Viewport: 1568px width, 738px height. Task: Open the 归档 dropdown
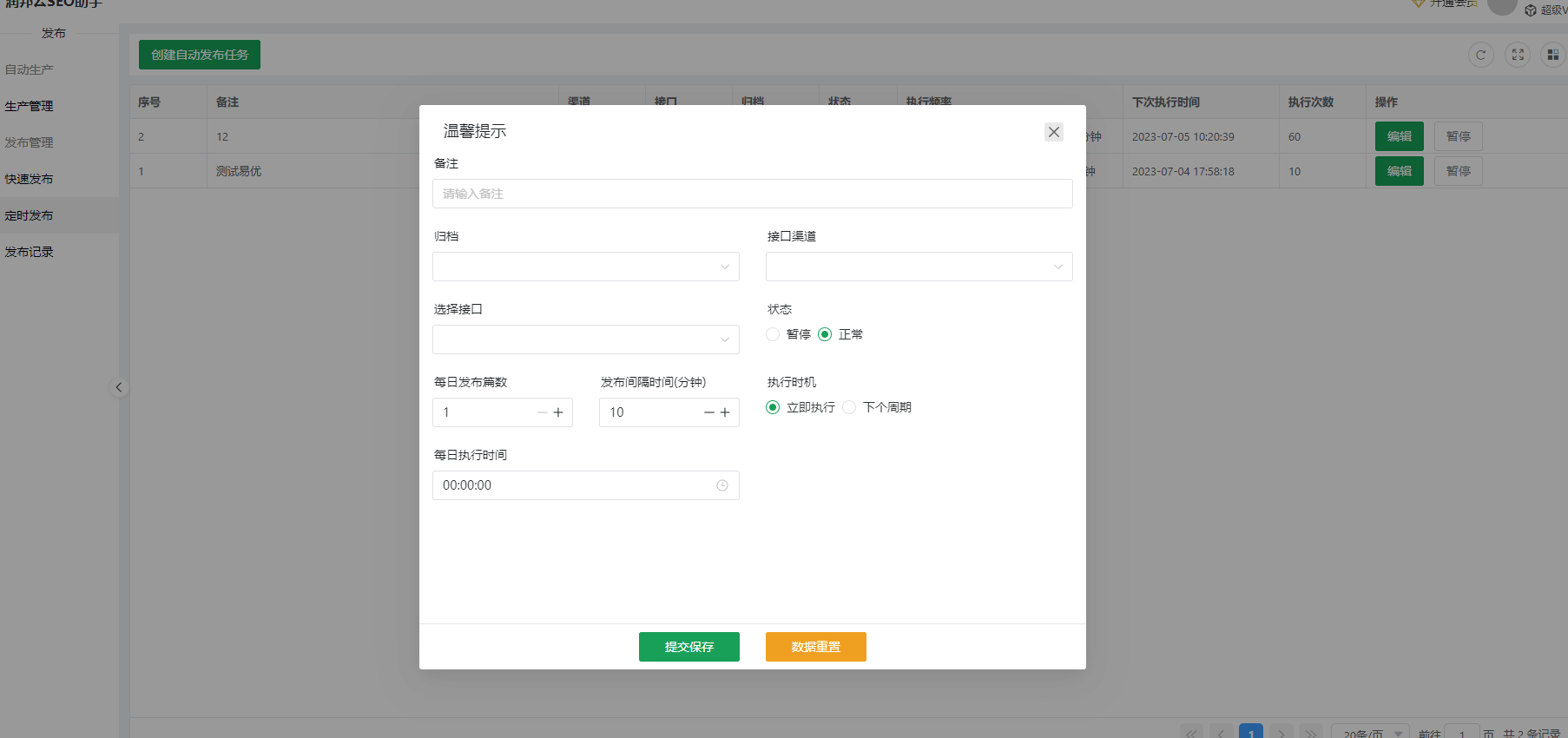point(585,267)
